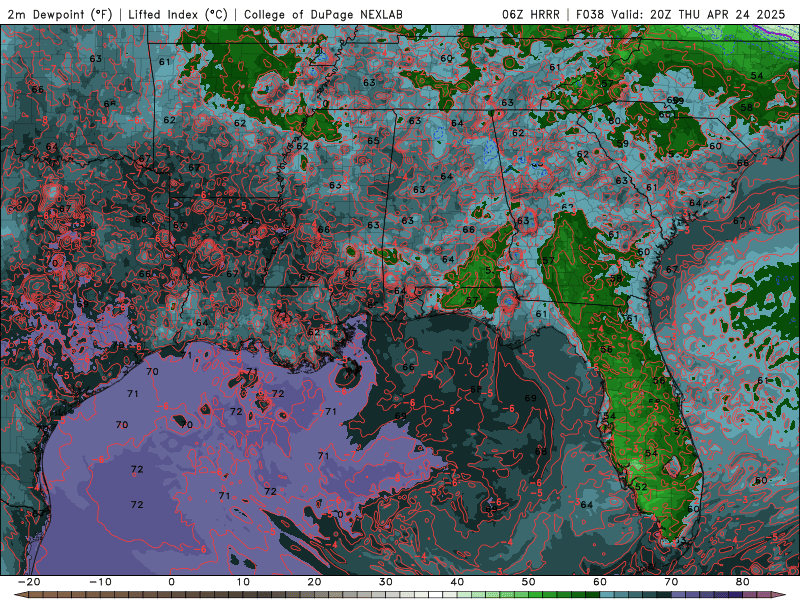800x600 pixels.
Task: Pick the purple swatch below the 70 label
Action: pyautogui.click(x=679, y=595)
